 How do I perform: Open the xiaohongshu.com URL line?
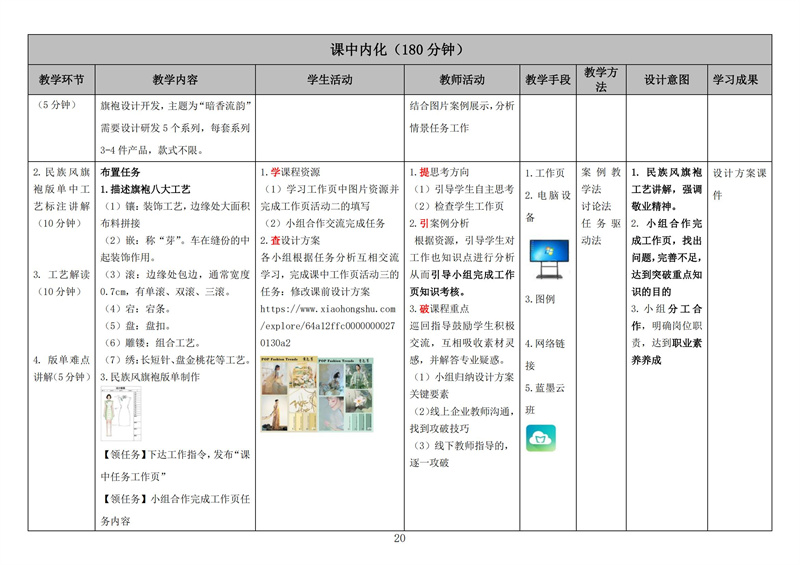tap(328, 309)
